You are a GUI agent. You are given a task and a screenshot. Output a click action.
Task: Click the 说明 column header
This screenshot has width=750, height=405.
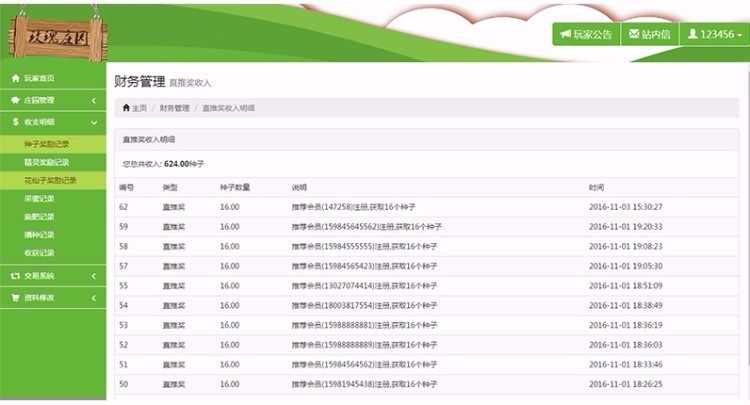tap(299, 187)
